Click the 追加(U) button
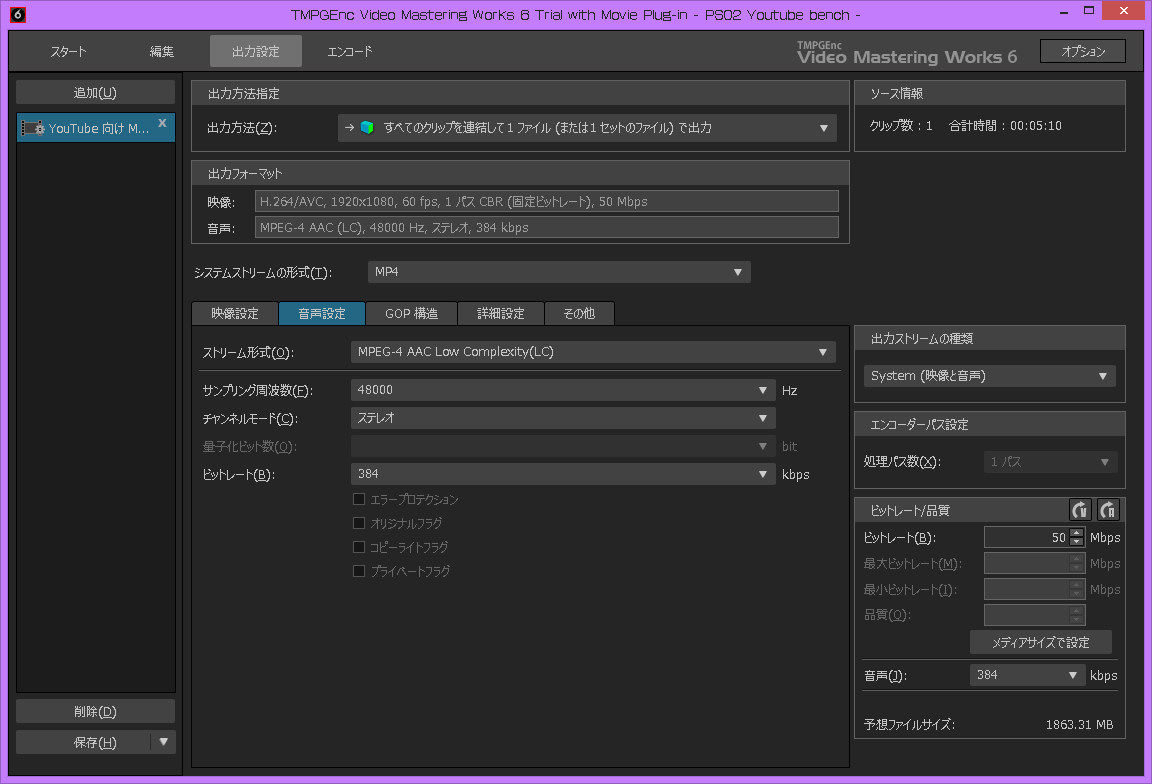The height and width of the screenshot is (784, 1152). (96, 93)
